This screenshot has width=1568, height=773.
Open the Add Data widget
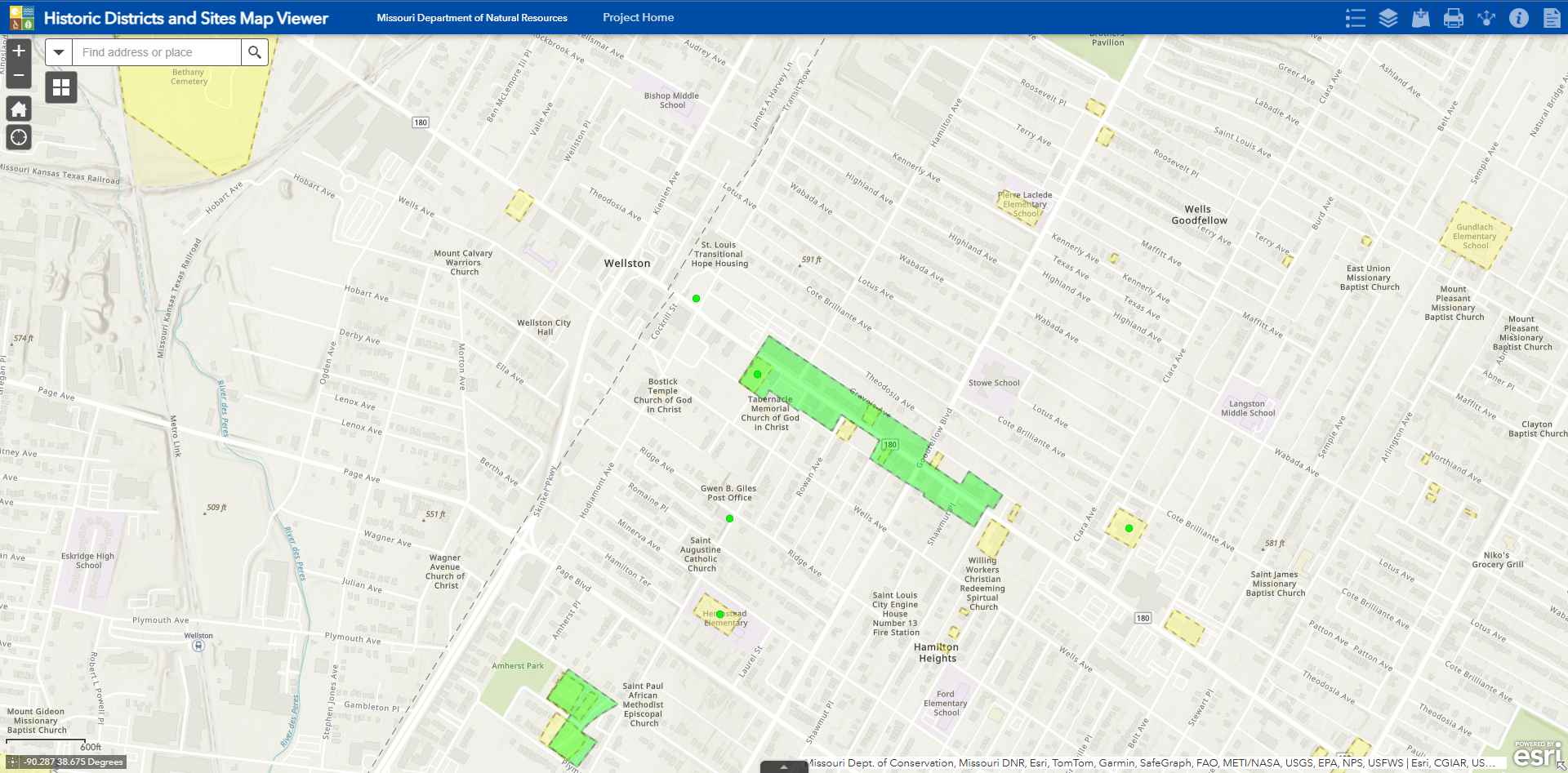(1421, 18)
